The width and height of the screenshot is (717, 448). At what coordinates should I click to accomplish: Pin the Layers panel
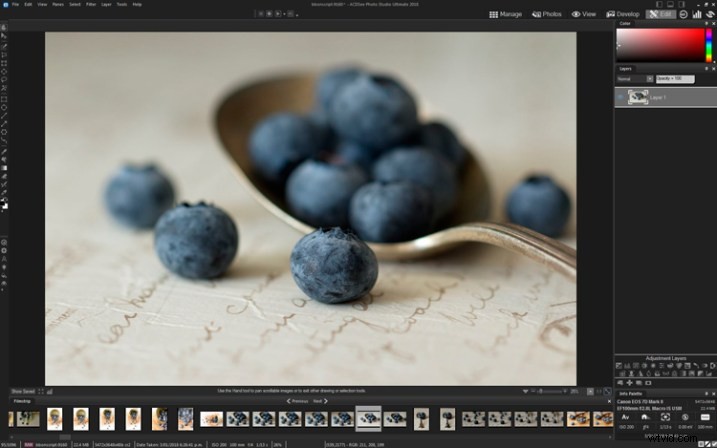click(x=706, y=69)
